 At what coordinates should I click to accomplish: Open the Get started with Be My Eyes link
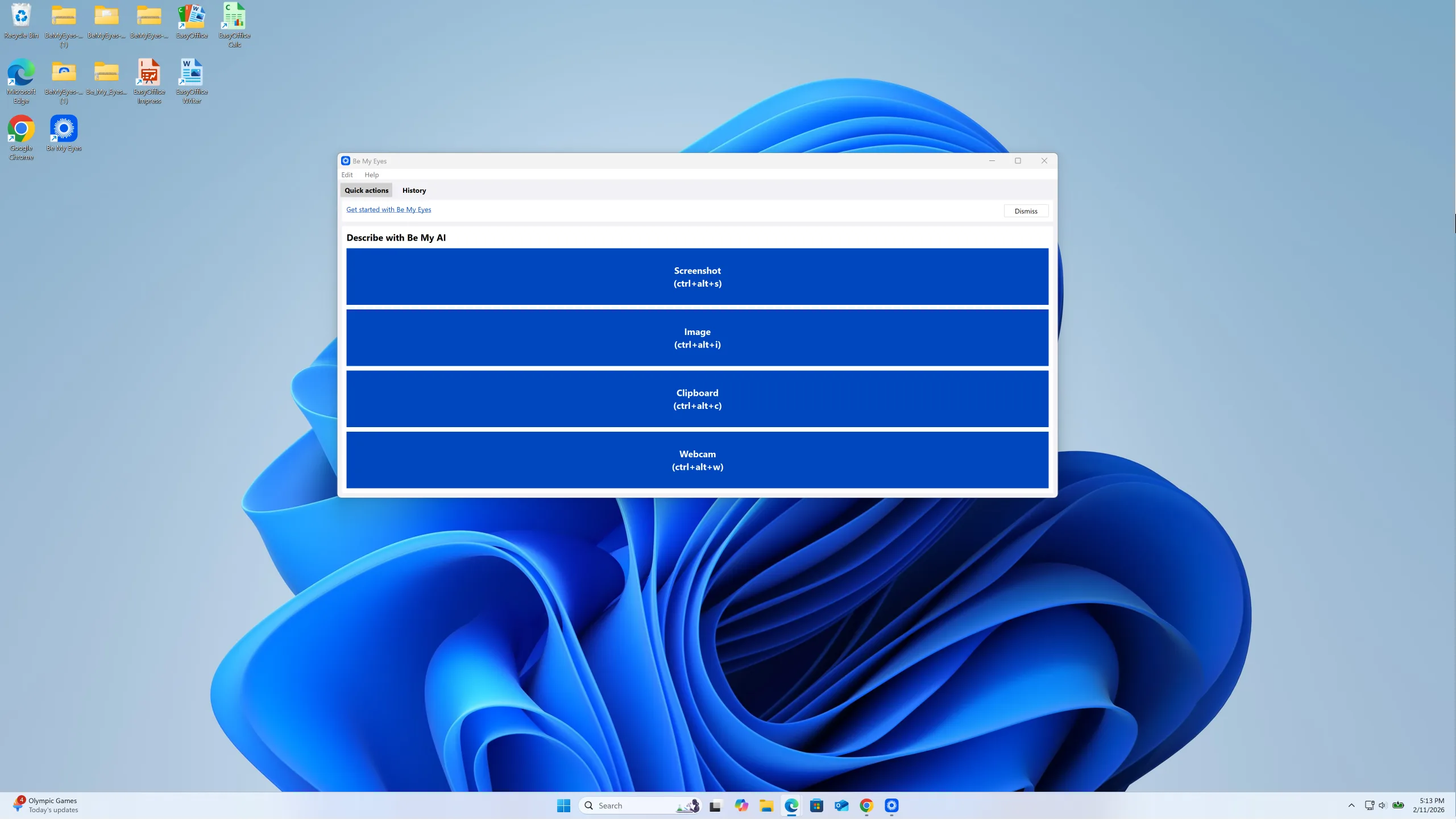[x=388, y=210]
